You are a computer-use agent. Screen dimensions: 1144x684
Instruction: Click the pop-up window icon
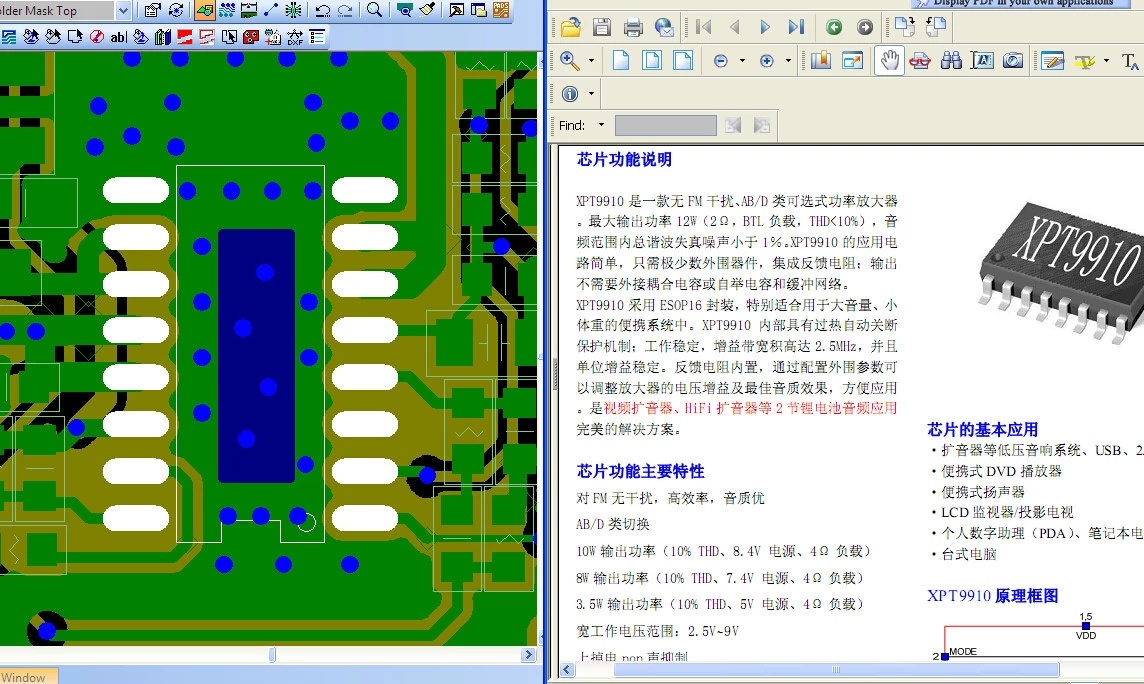coord(852,61)
